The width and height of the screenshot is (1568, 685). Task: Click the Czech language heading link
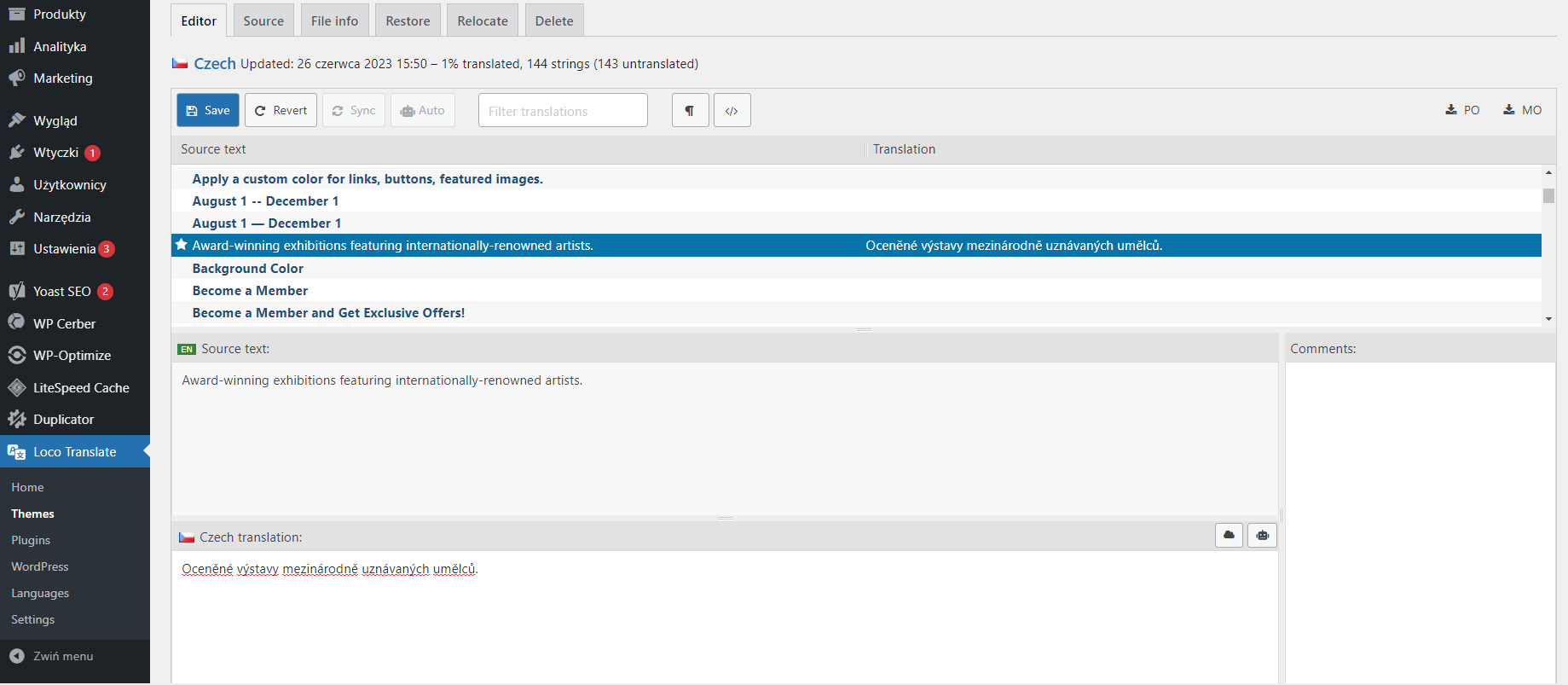tap(215, 63)
